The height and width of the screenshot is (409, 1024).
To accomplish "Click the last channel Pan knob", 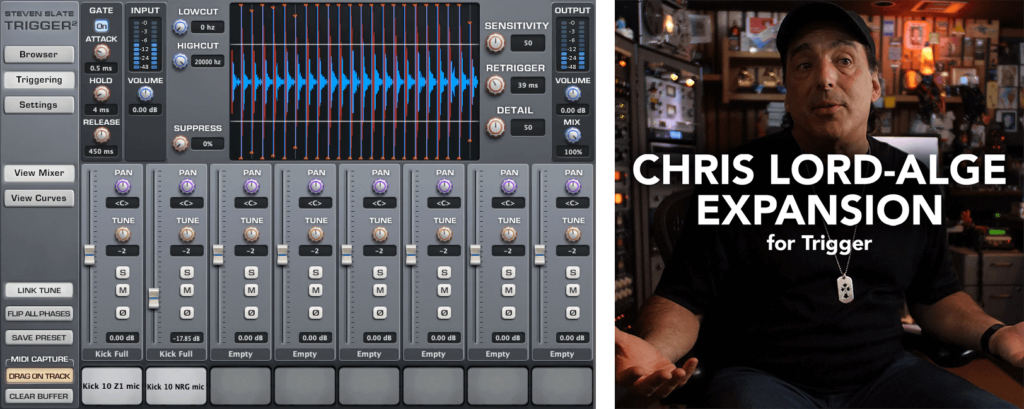I will (573, 187).
